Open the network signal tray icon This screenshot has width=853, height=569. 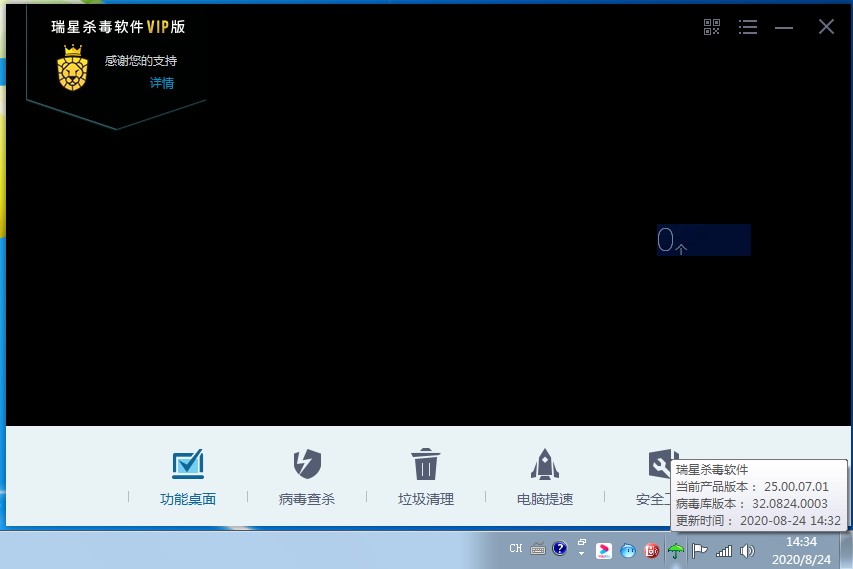tap(724, 551)
